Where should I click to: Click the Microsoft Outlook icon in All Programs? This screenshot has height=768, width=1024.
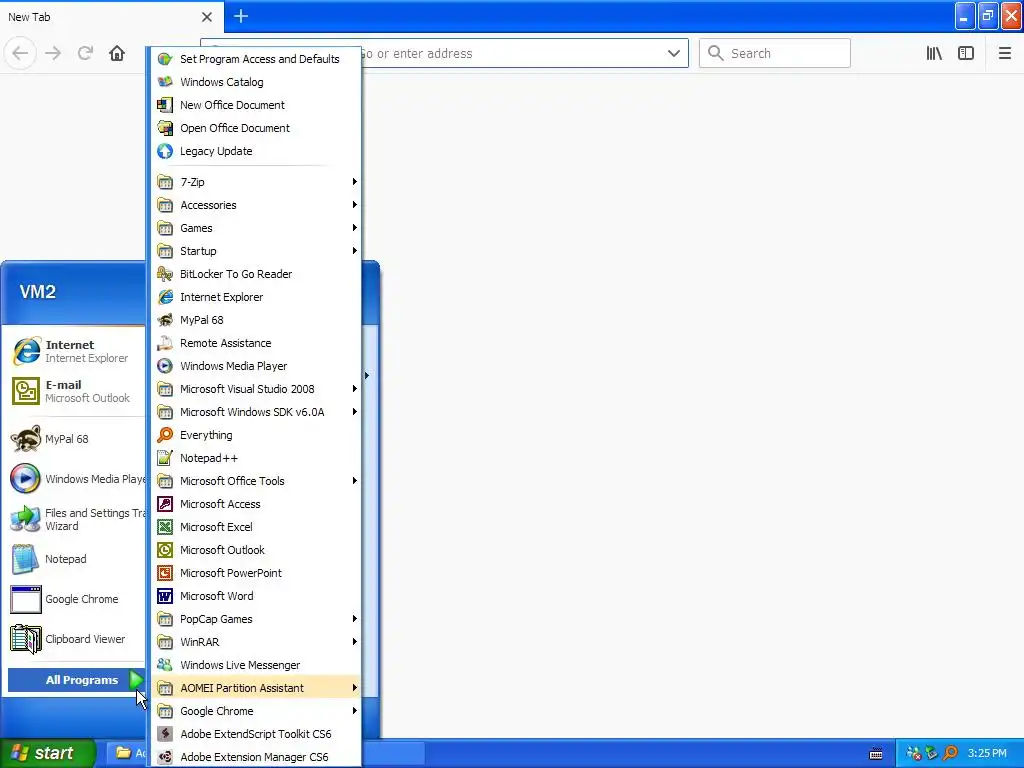coord(165,550)
